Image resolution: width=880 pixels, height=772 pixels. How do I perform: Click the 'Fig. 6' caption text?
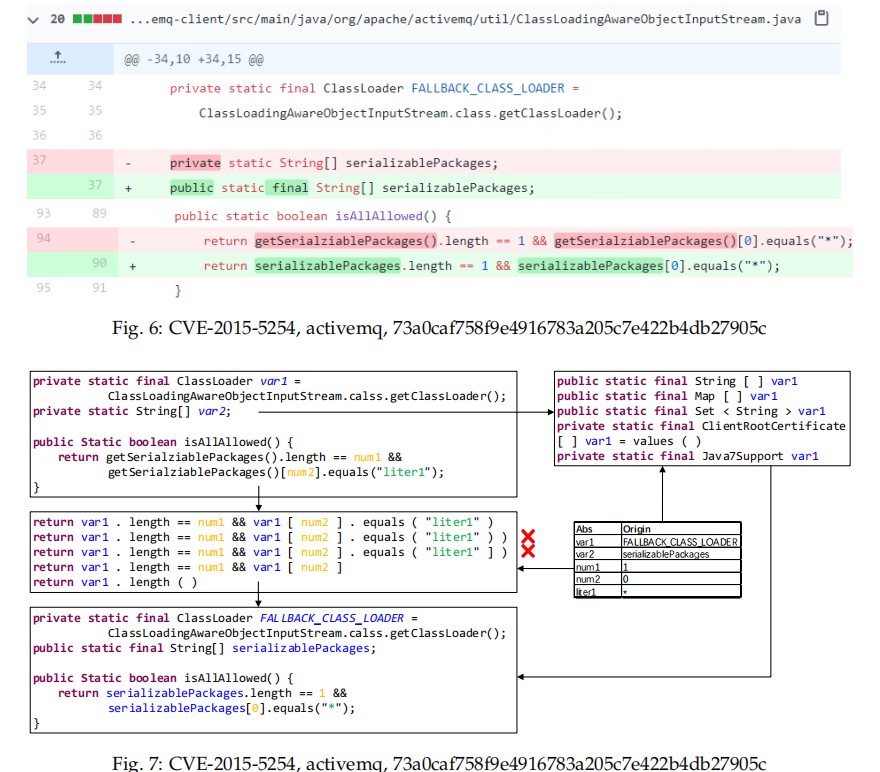[439, 328]
